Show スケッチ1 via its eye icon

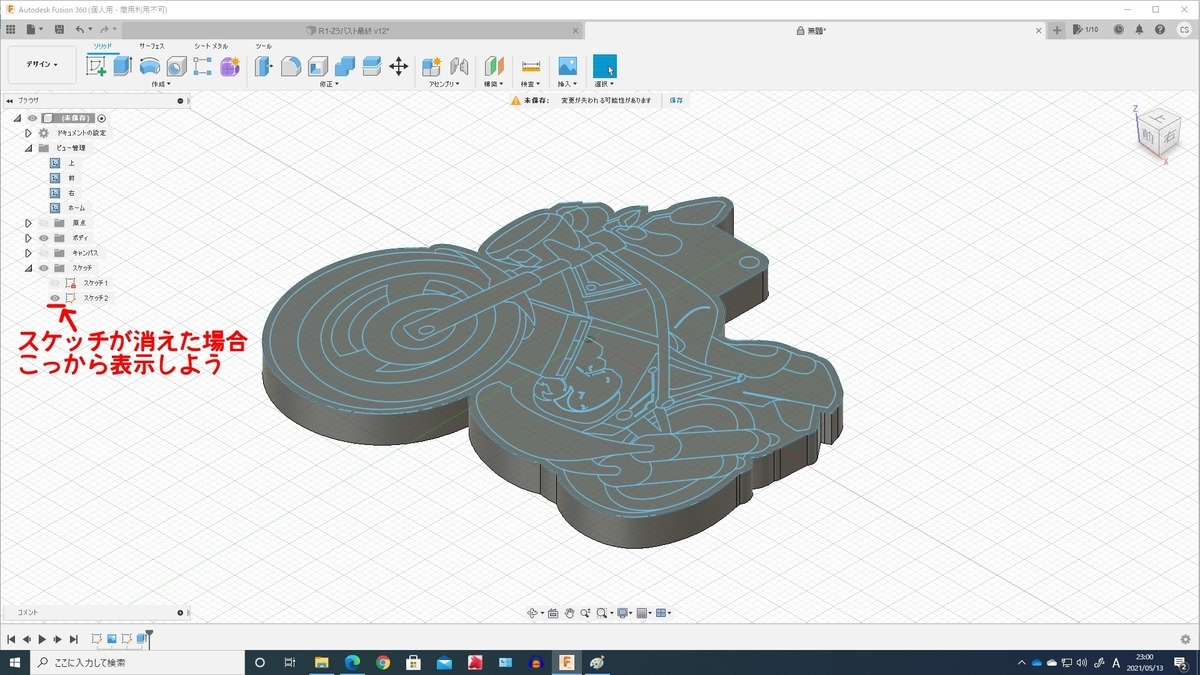click(x=55, y=283)
